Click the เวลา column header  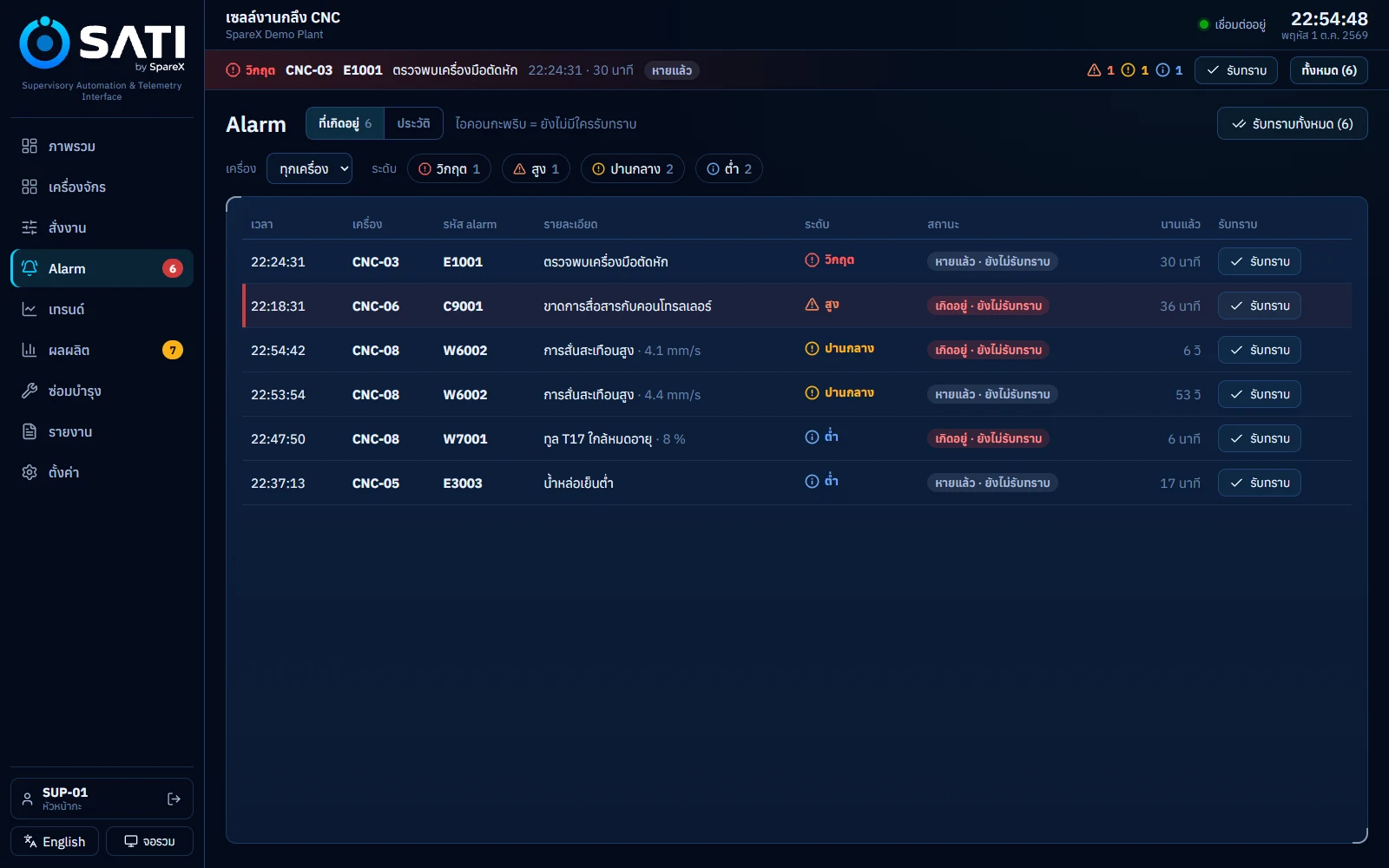tap(262, 224)
